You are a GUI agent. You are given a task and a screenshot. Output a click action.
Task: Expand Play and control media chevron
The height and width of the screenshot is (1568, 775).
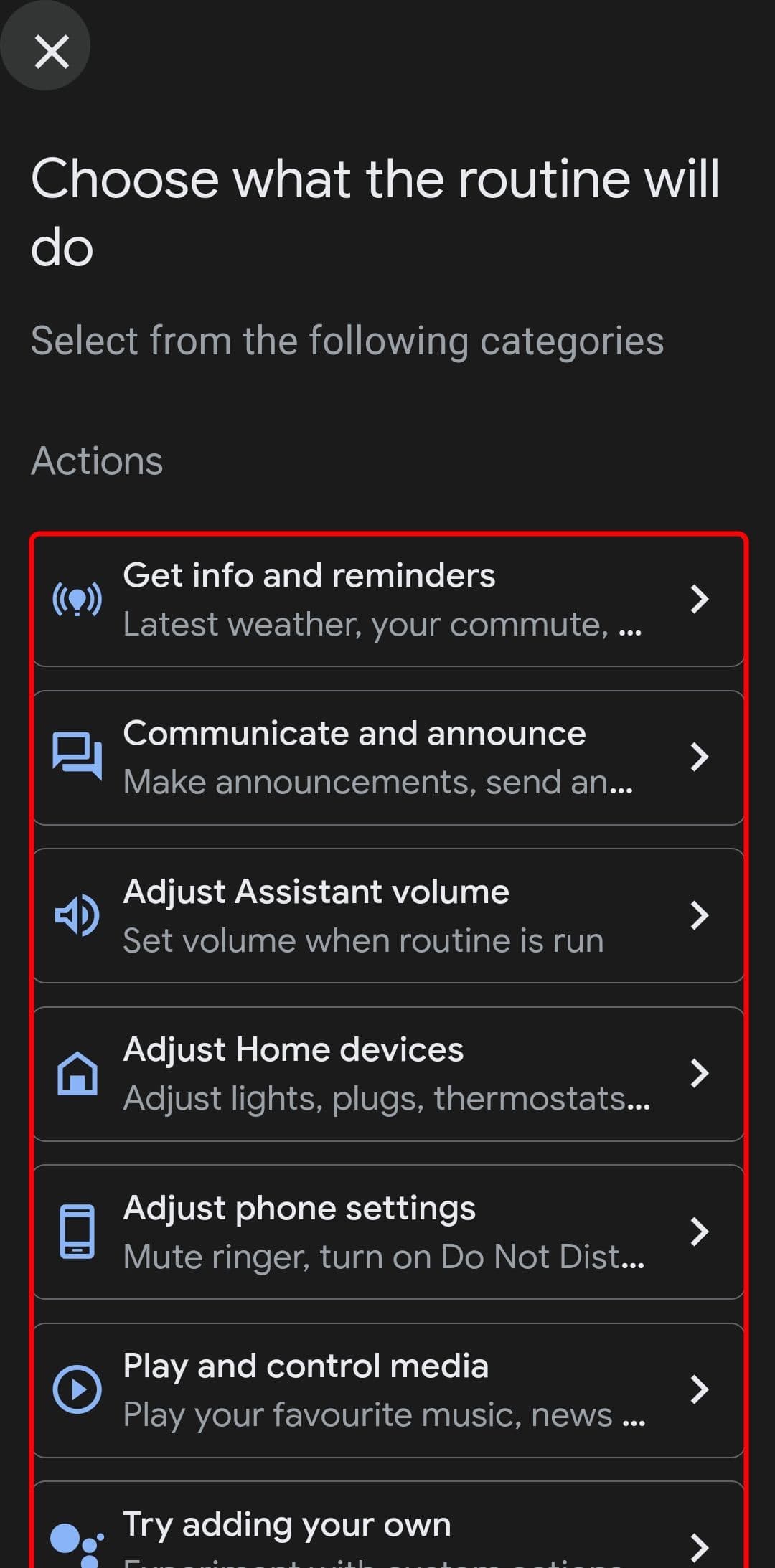pyautogui.click(x=699, y=1389)
